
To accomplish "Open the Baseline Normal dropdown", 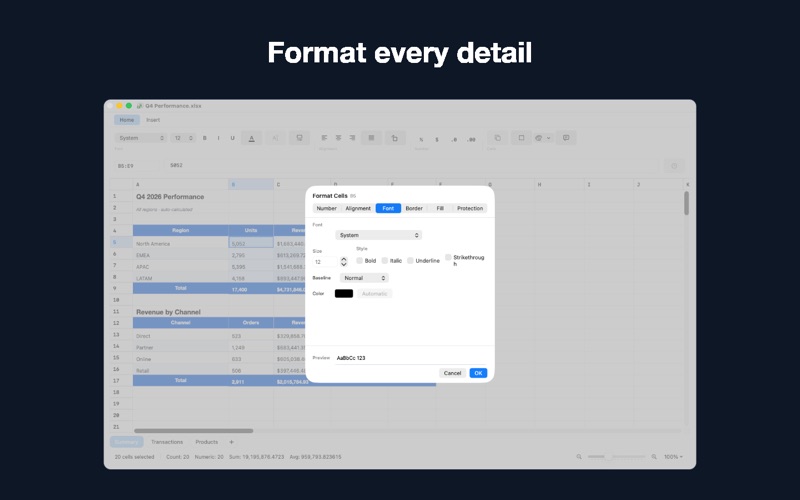I will [364, 278].
